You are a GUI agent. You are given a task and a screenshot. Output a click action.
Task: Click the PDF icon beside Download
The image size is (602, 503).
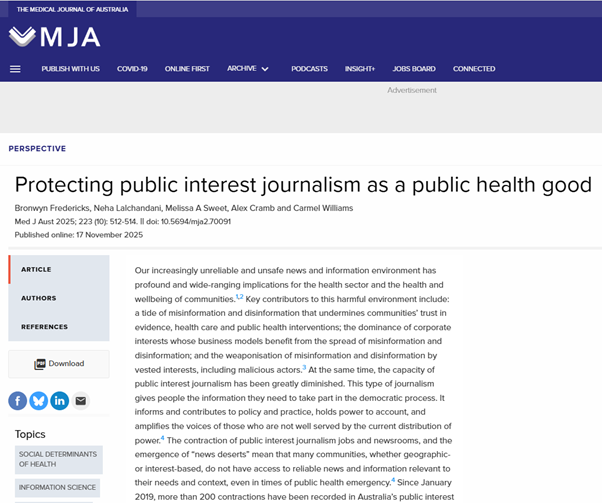40,364
